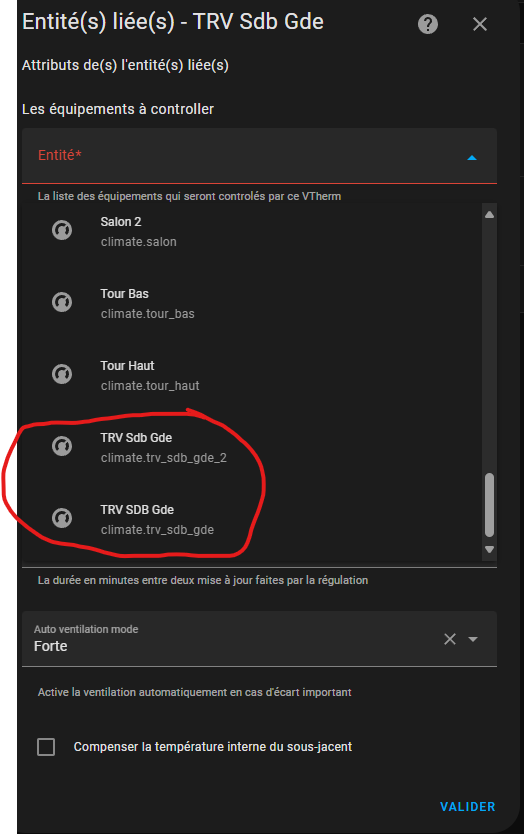Click the climate.trv_sdb_gde thermostat icon
Image resolution: width=524 pixels, height=834 pixels.
pyautogui.click(x=62, y=518)
